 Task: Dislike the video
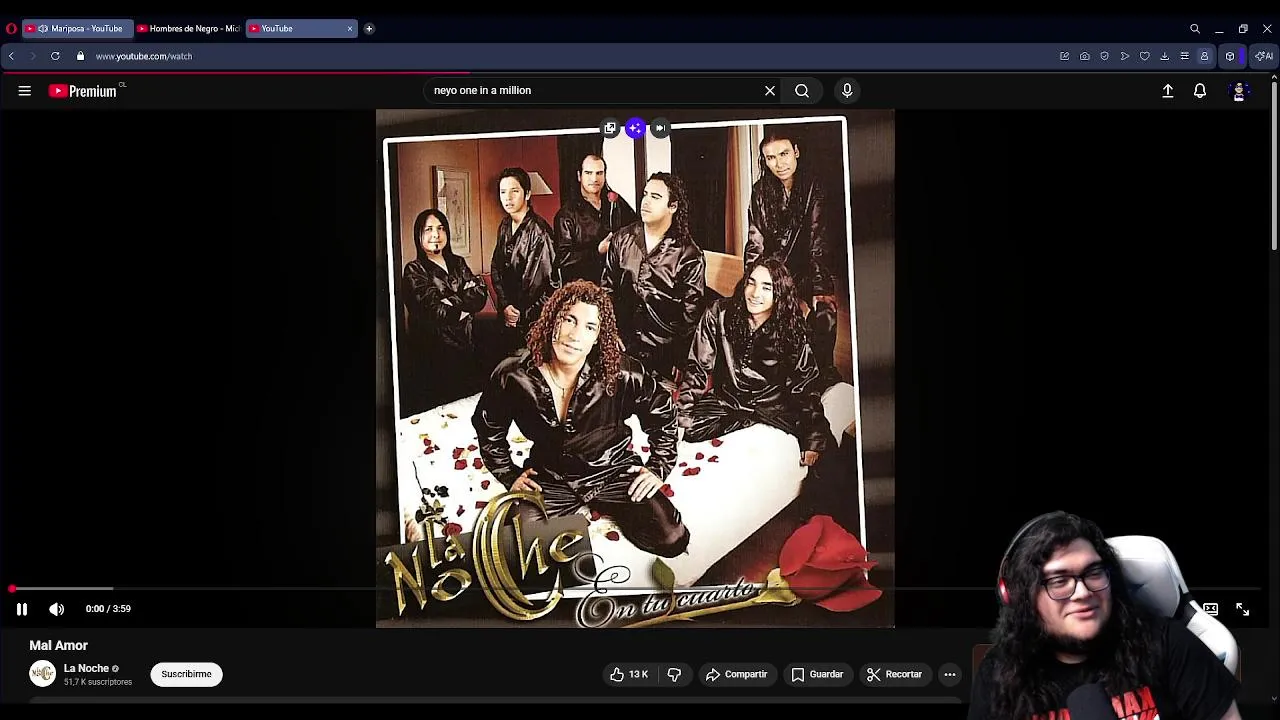(674, 675)
